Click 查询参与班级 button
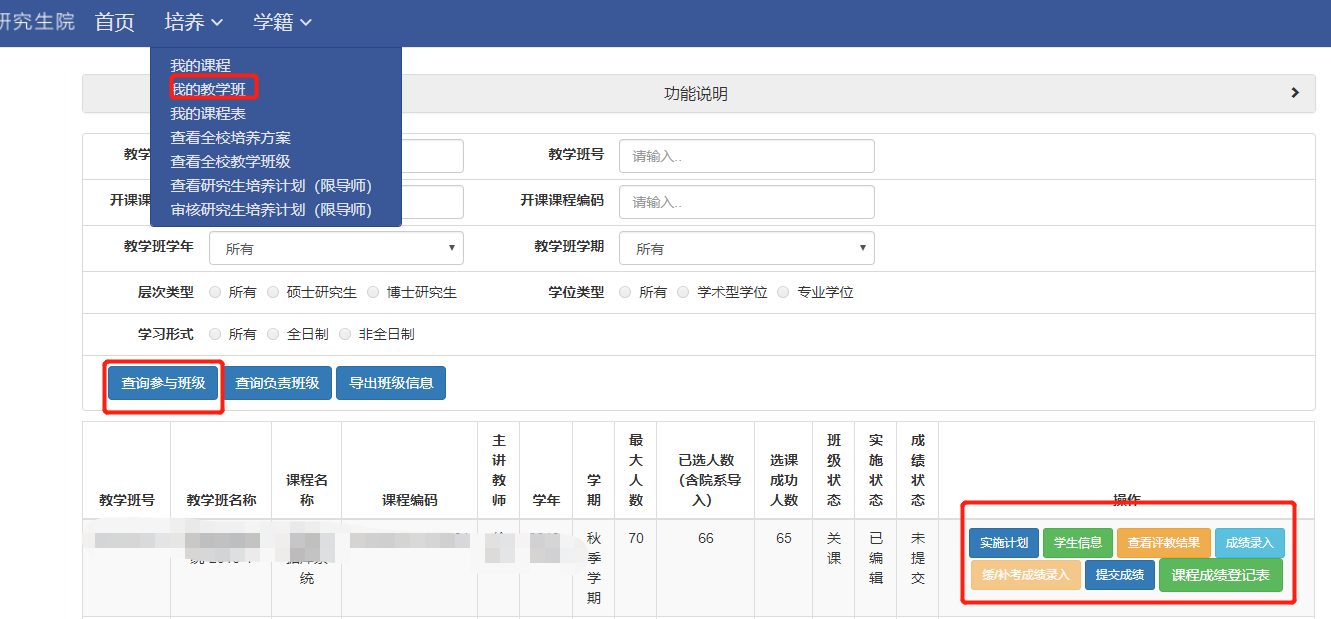 [164, 383]
